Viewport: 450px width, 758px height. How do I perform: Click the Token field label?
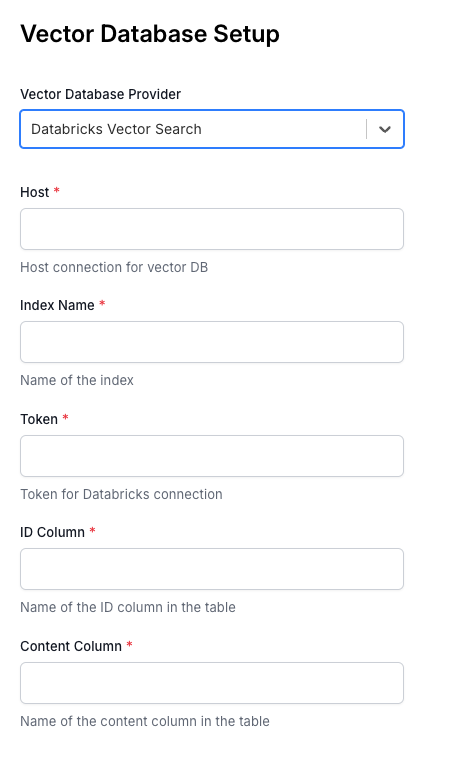tap(39, 419)
